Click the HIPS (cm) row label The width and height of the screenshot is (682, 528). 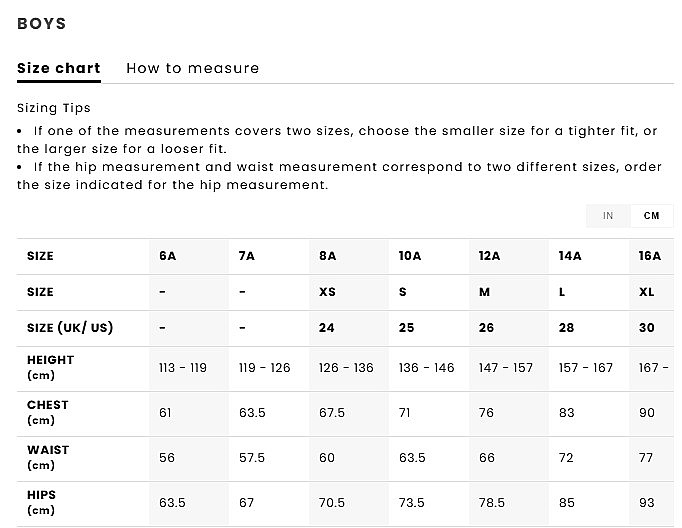[x=42, y=502]
